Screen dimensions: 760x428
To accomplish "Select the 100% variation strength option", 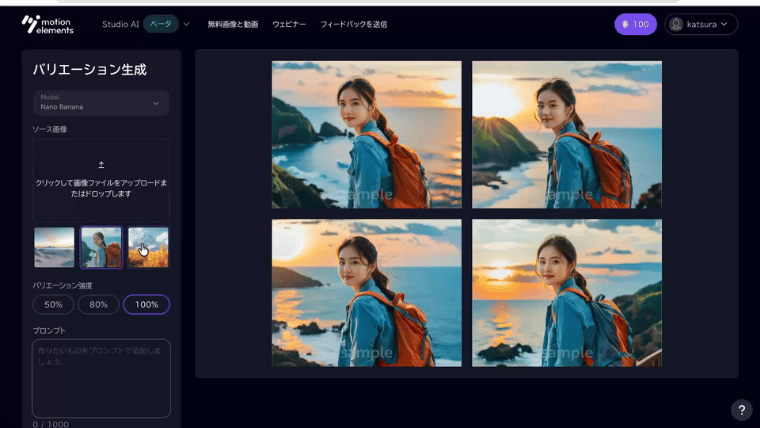I will tap(146, 304).
